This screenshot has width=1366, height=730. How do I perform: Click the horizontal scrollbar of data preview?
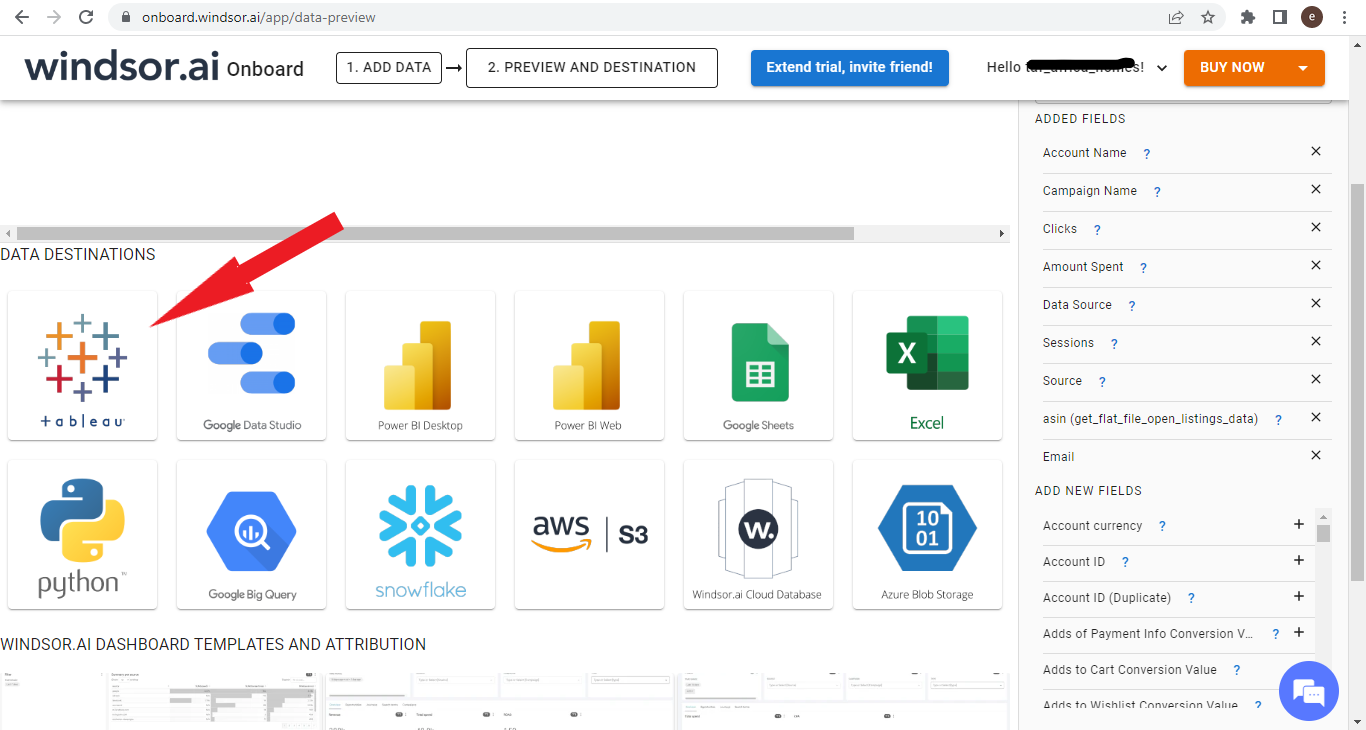436,233
